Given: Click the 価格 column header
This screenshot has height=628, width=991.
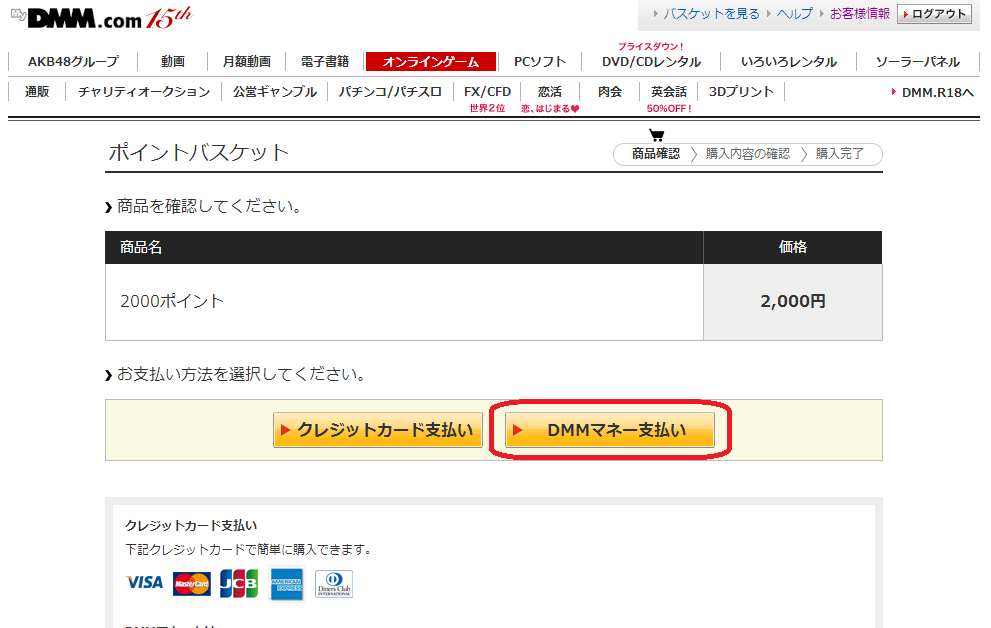Looking at the screenshot, I should coord(793,247).
